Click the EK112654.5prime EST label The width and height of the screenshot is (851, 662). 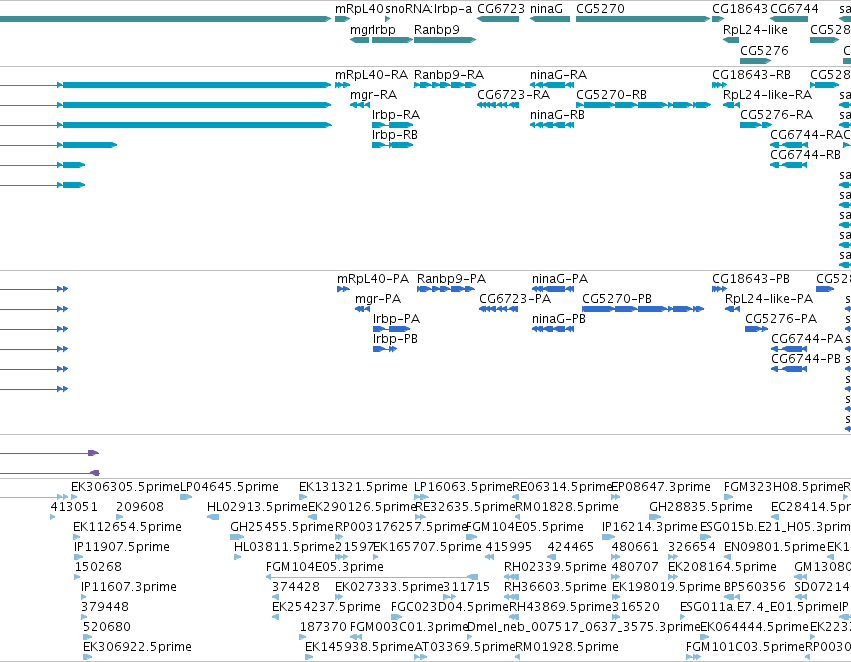pyautogui.click(x=127, y=526)
